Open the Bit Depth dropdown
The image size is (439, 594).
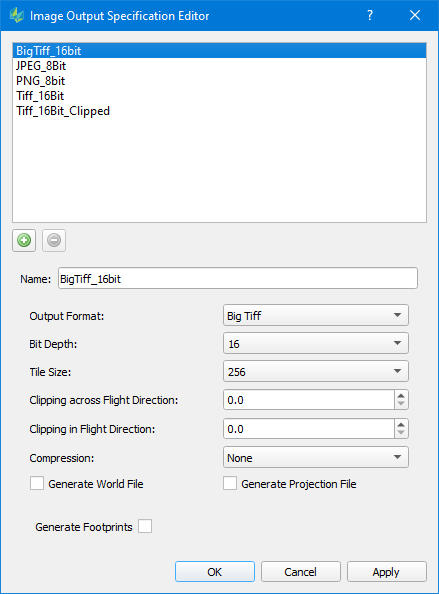(x=316, y=343)
